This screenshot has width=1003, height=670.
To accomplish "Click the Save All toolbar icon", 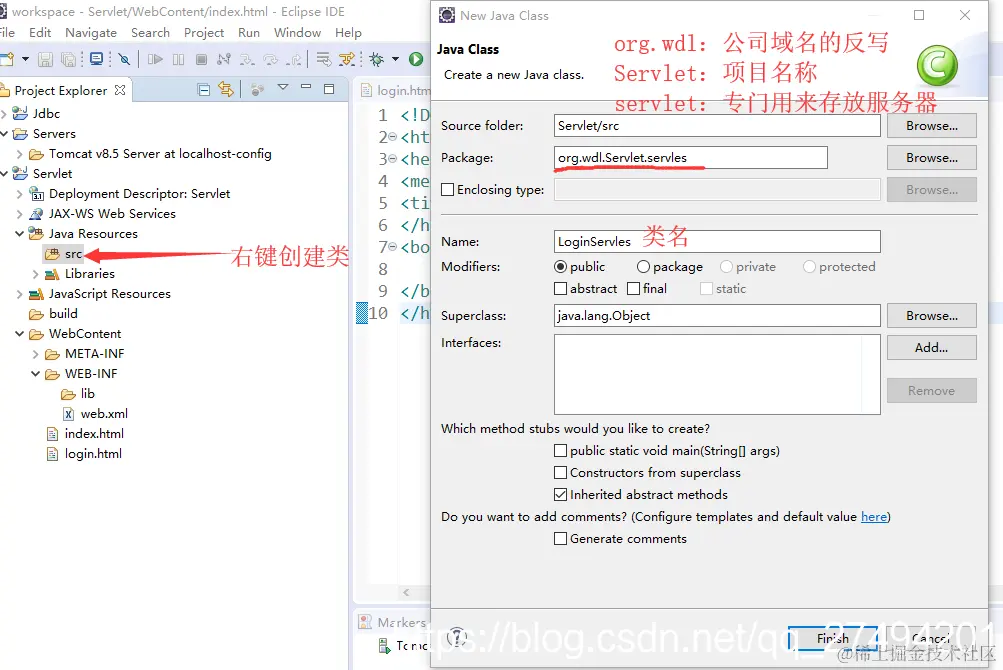I will click(68, 60).
